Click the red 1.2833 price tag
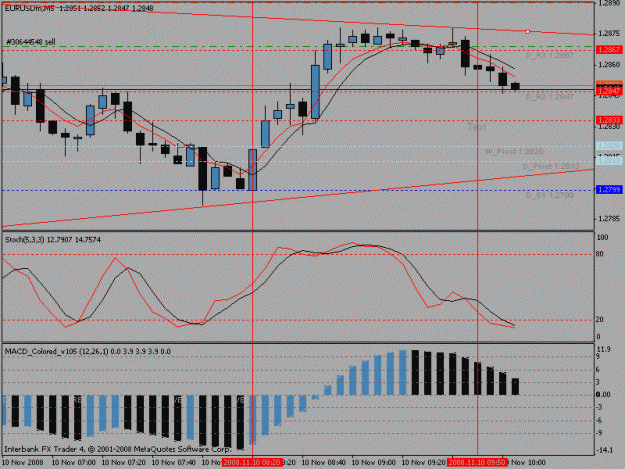This screenshot has width=625, height=469. coord(609,120)
